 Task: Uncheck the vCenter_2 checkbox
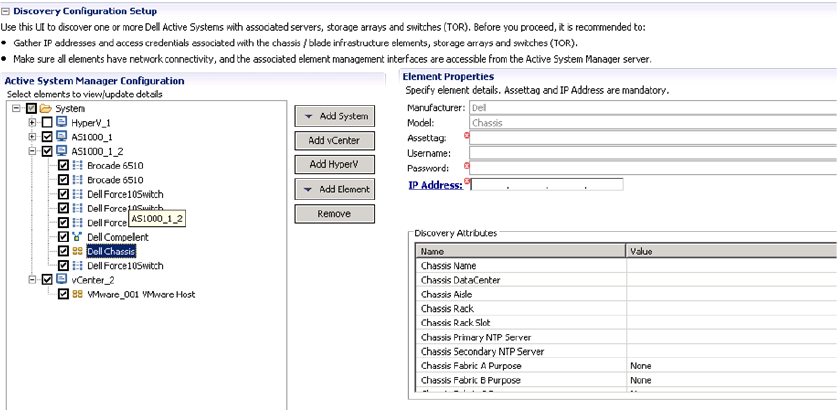click(47, 280)
